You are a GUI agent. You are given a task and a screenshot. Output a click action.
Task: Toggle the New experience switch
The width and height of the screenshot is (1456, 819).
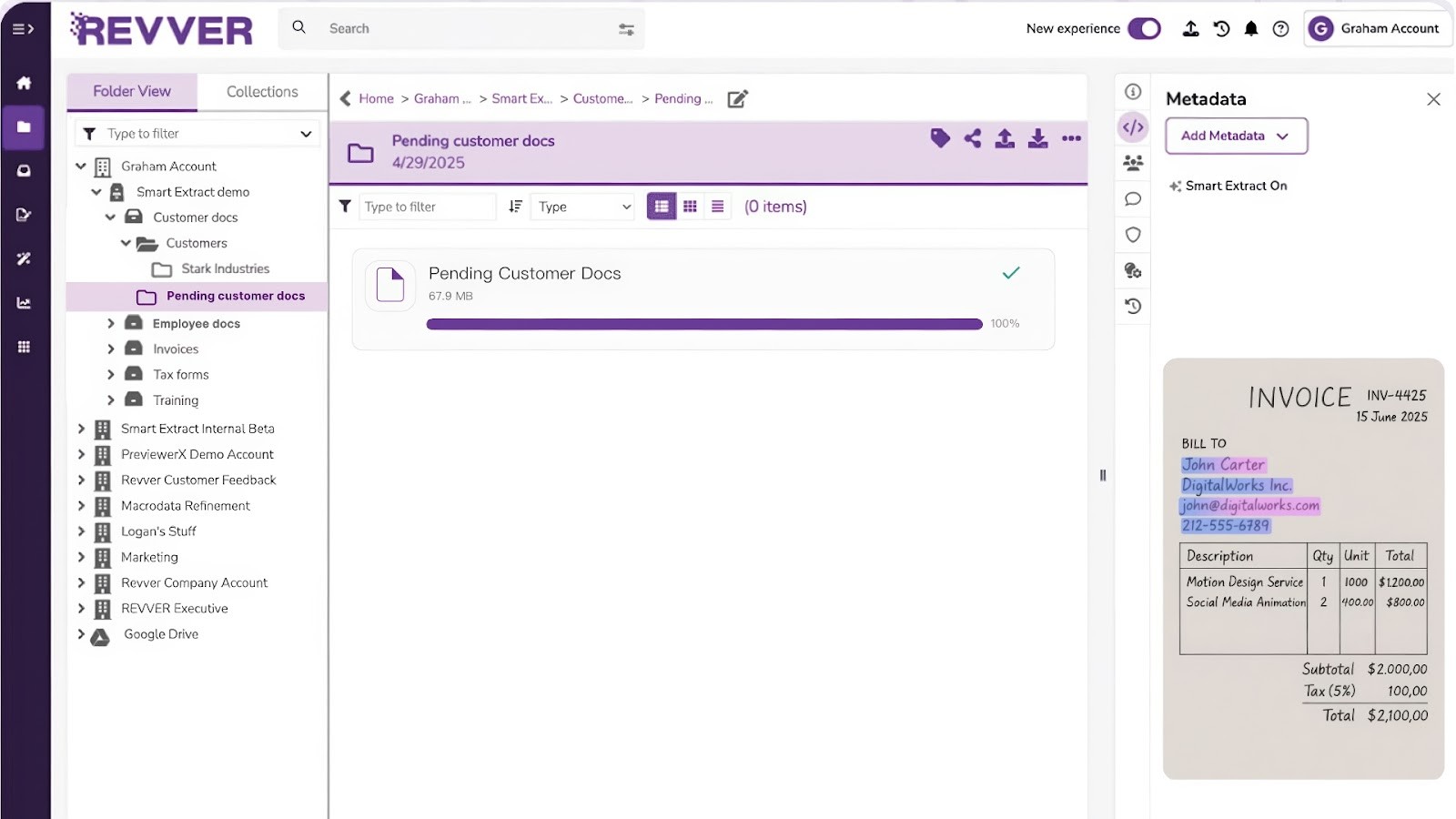[x=1145, y=28]
